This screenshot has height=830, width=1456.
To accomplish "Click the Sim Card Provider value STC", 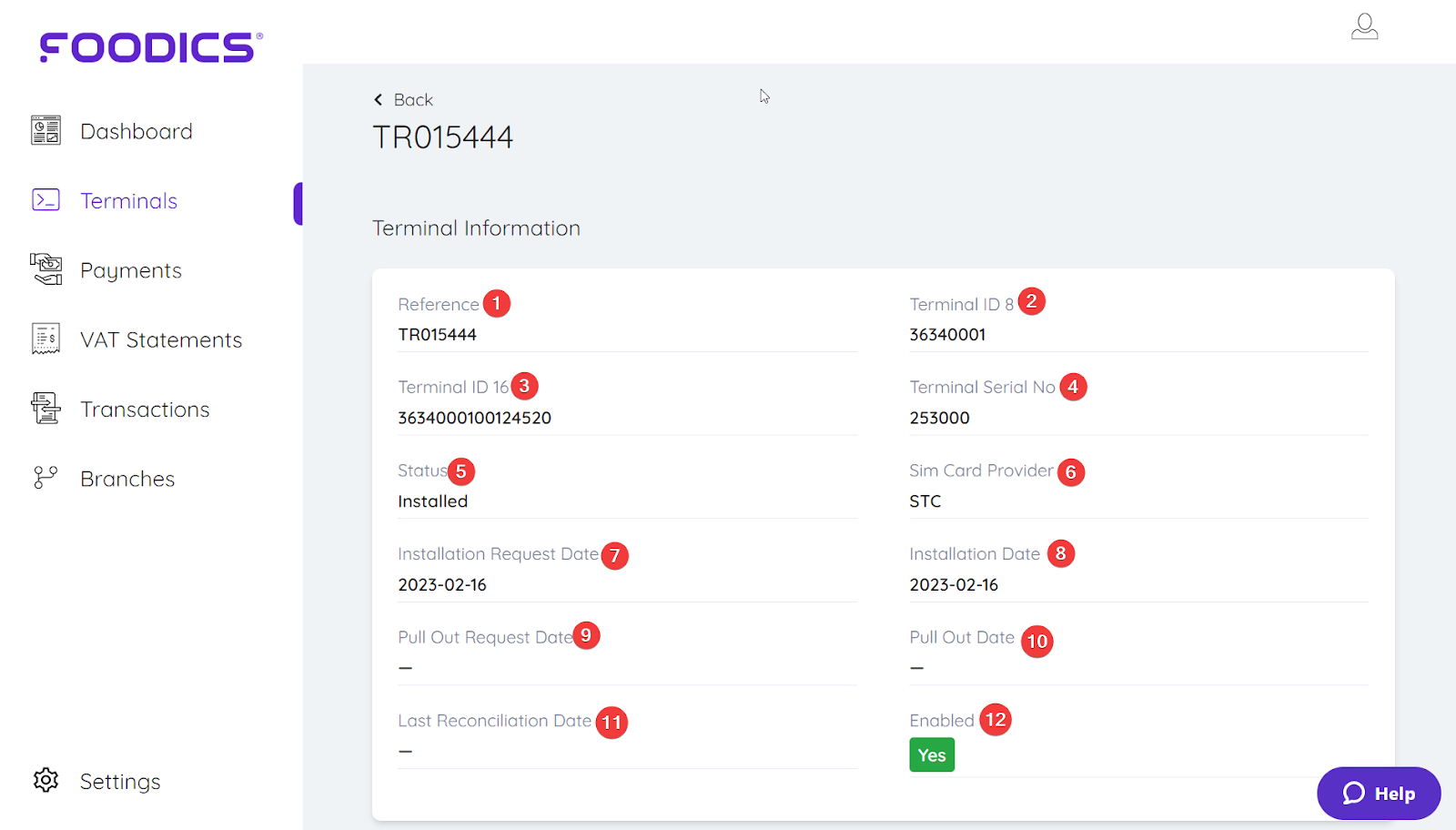I will [925, 501].
